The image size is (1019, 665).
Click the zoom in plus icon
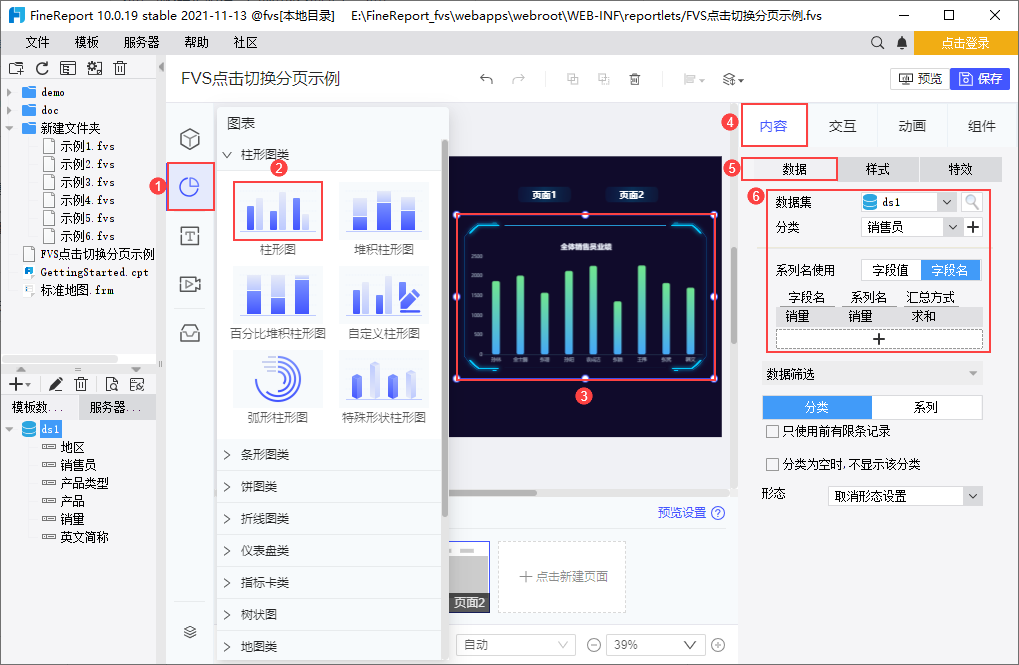[x=718, y=645]
